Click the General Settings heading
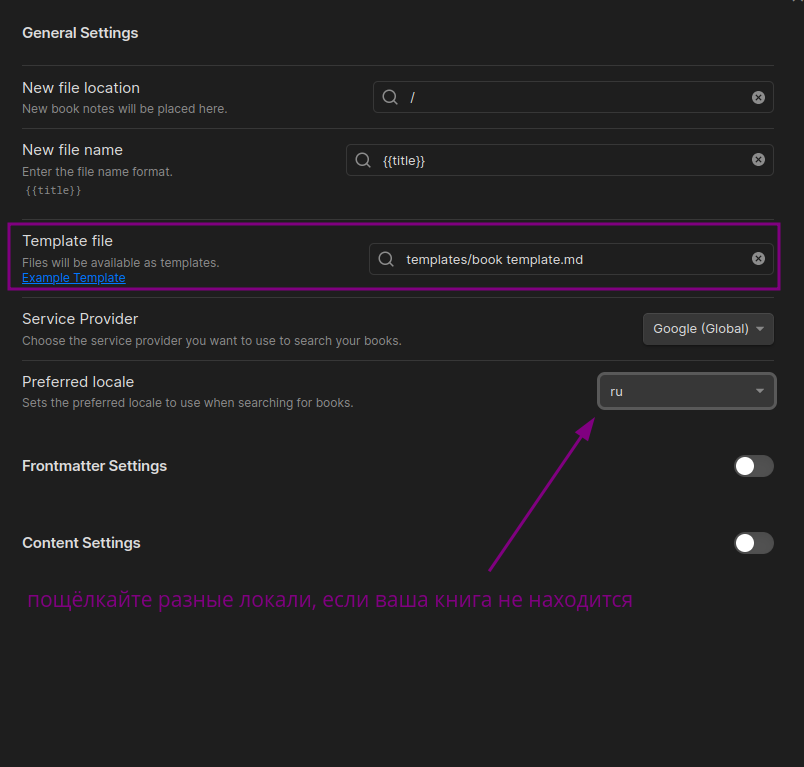Screen dimensions: 804x767 tap(80, 33)
